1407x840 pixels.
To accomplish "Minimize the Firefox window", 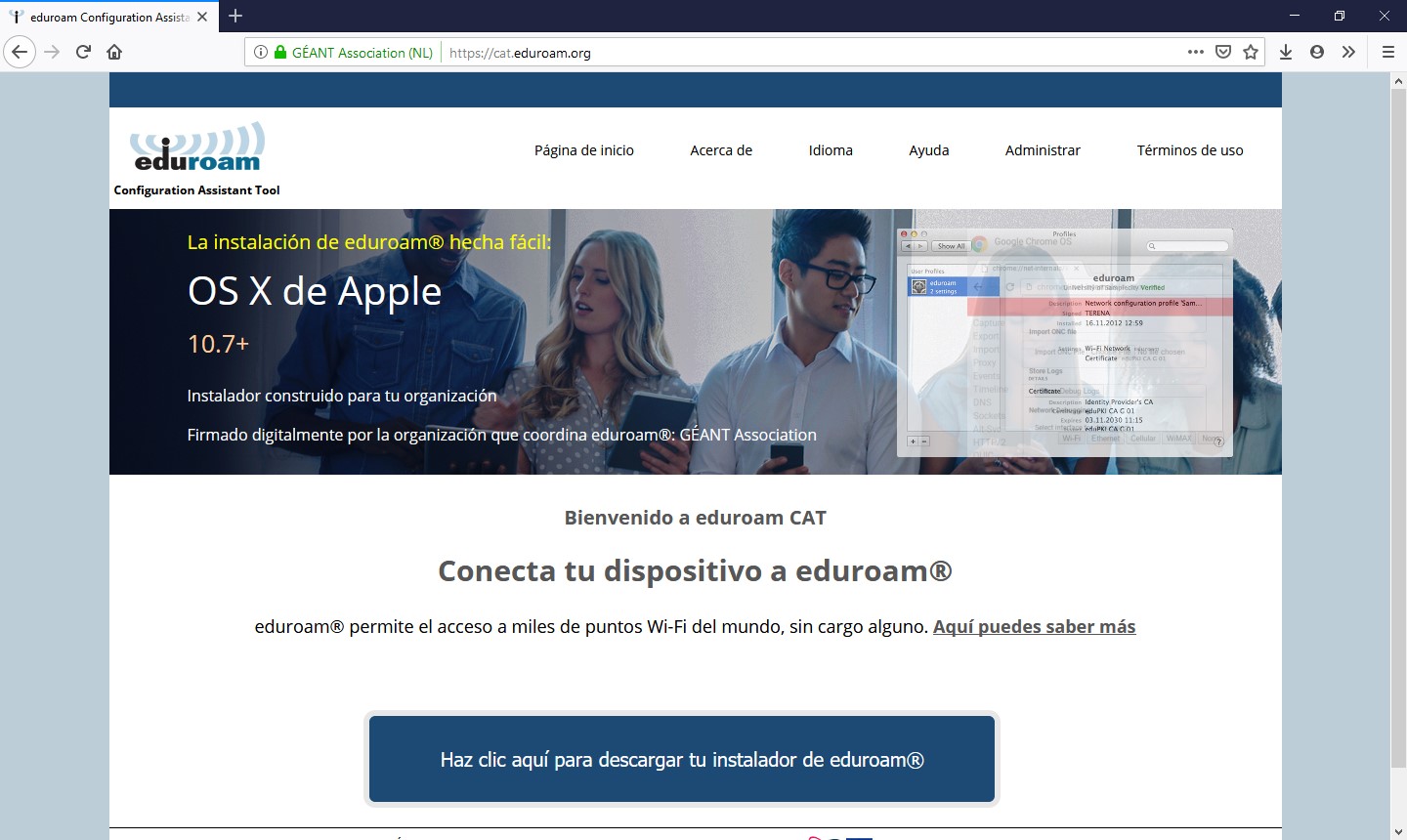I will coord(1295,16).
